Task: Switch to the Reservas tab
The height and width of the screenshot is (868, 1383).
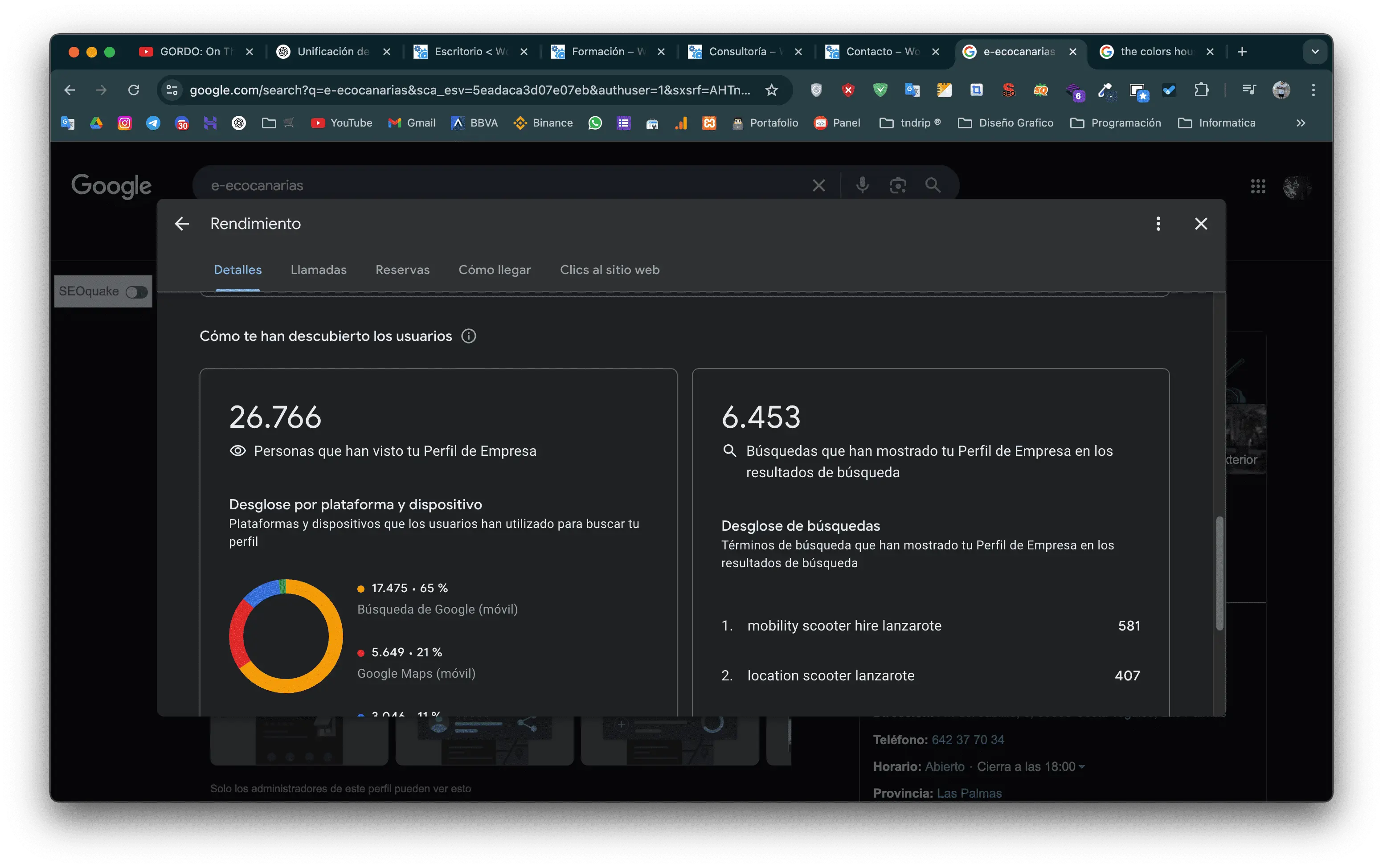Action: point(402,270)
